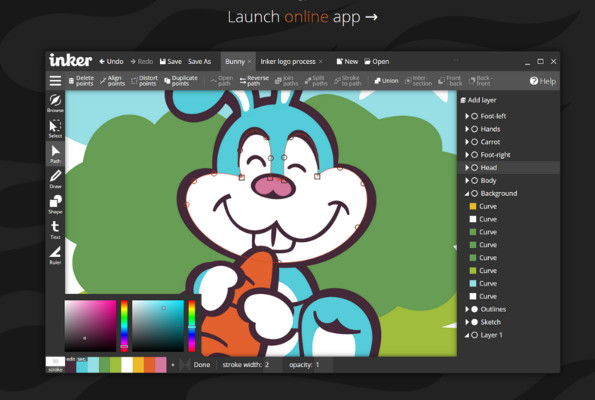
Task: Pick the orange palette swatch
Action: tap(150, 365)
